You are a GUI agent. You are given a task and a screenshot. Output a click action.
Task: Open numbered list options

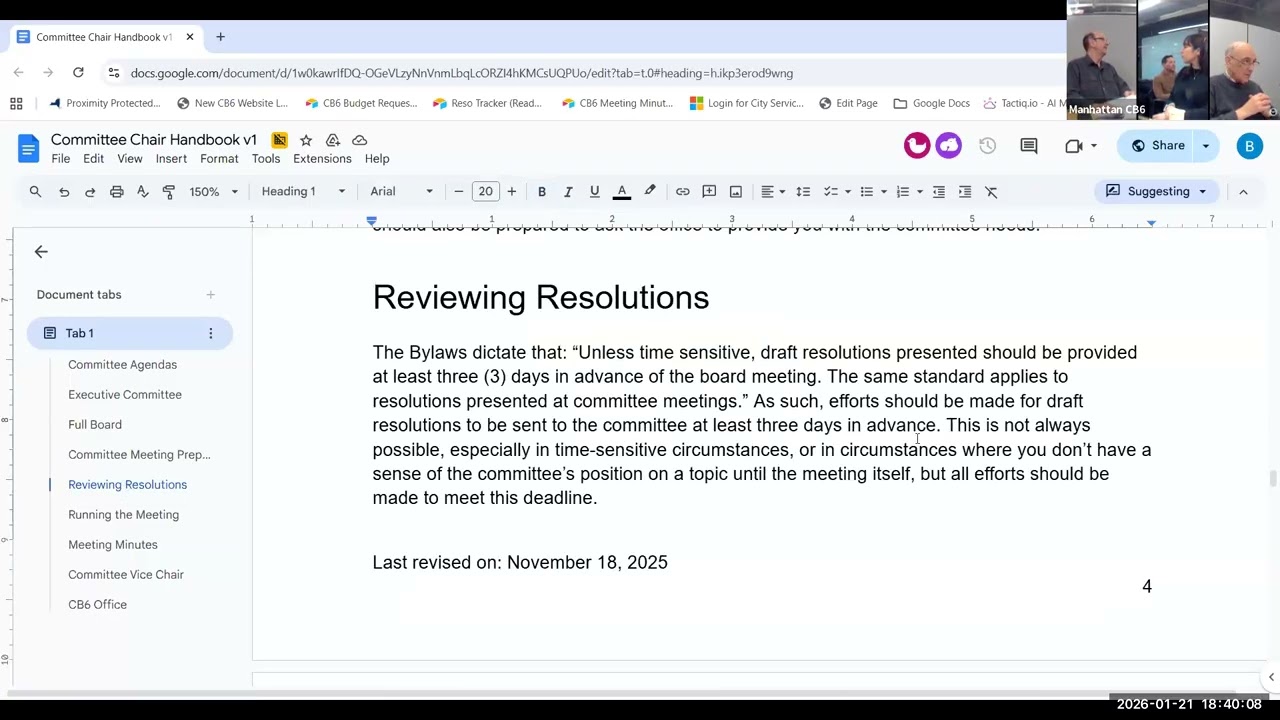point(908,191)
